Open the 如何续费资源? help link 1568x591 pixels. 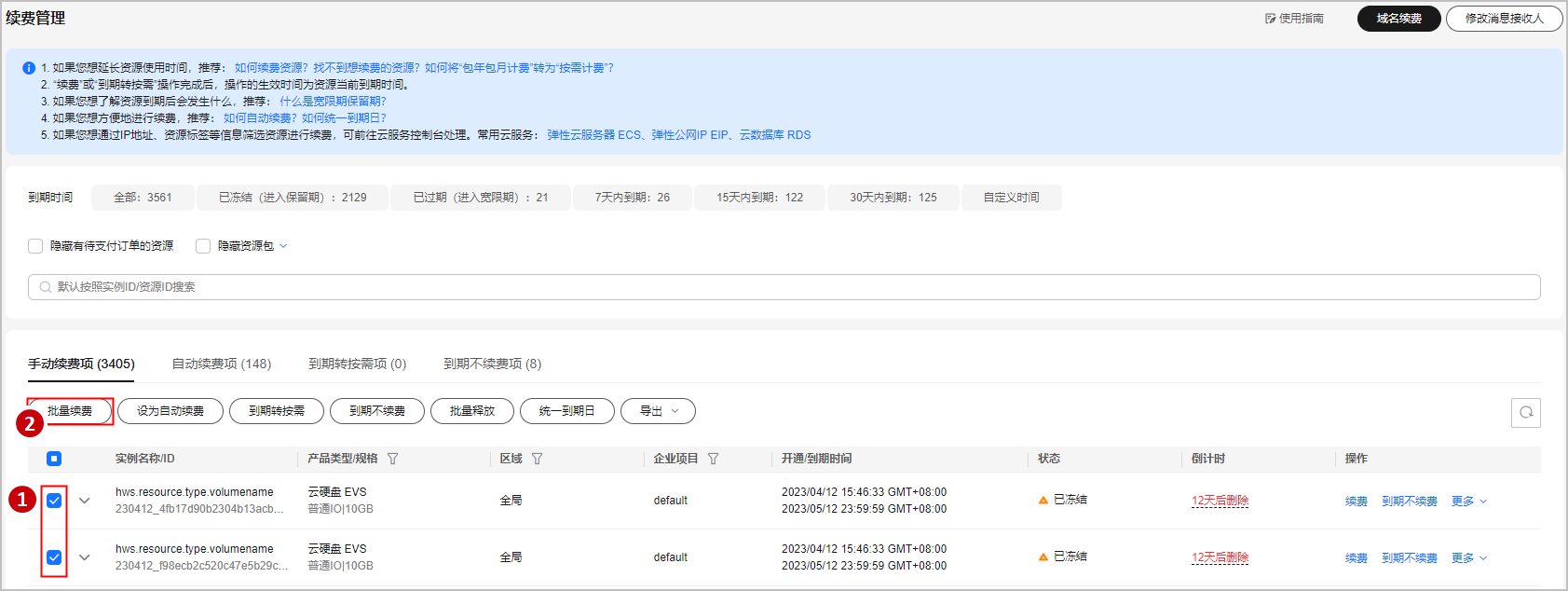[x=270, y=68]
